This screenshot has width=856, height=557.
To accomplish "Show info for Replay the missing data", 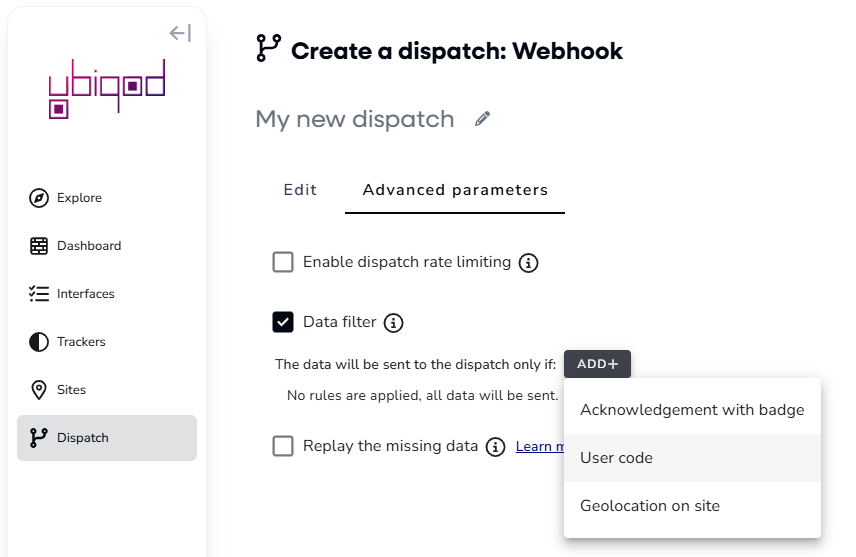I will click(x=495, y=447).
